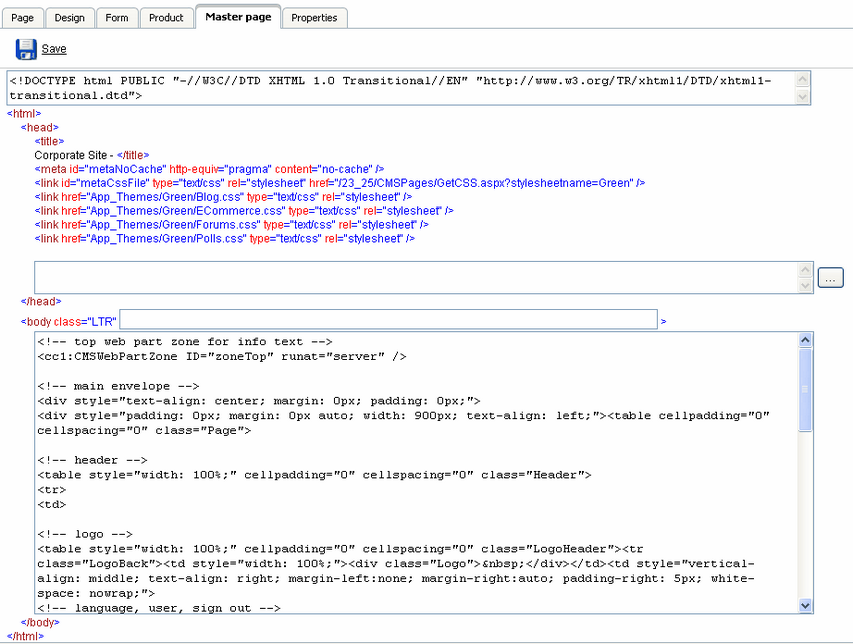Click the blue floppy disk Save icon
Image resolution: width=853 pixels, height=644 pixels.
tap(26, 49)
